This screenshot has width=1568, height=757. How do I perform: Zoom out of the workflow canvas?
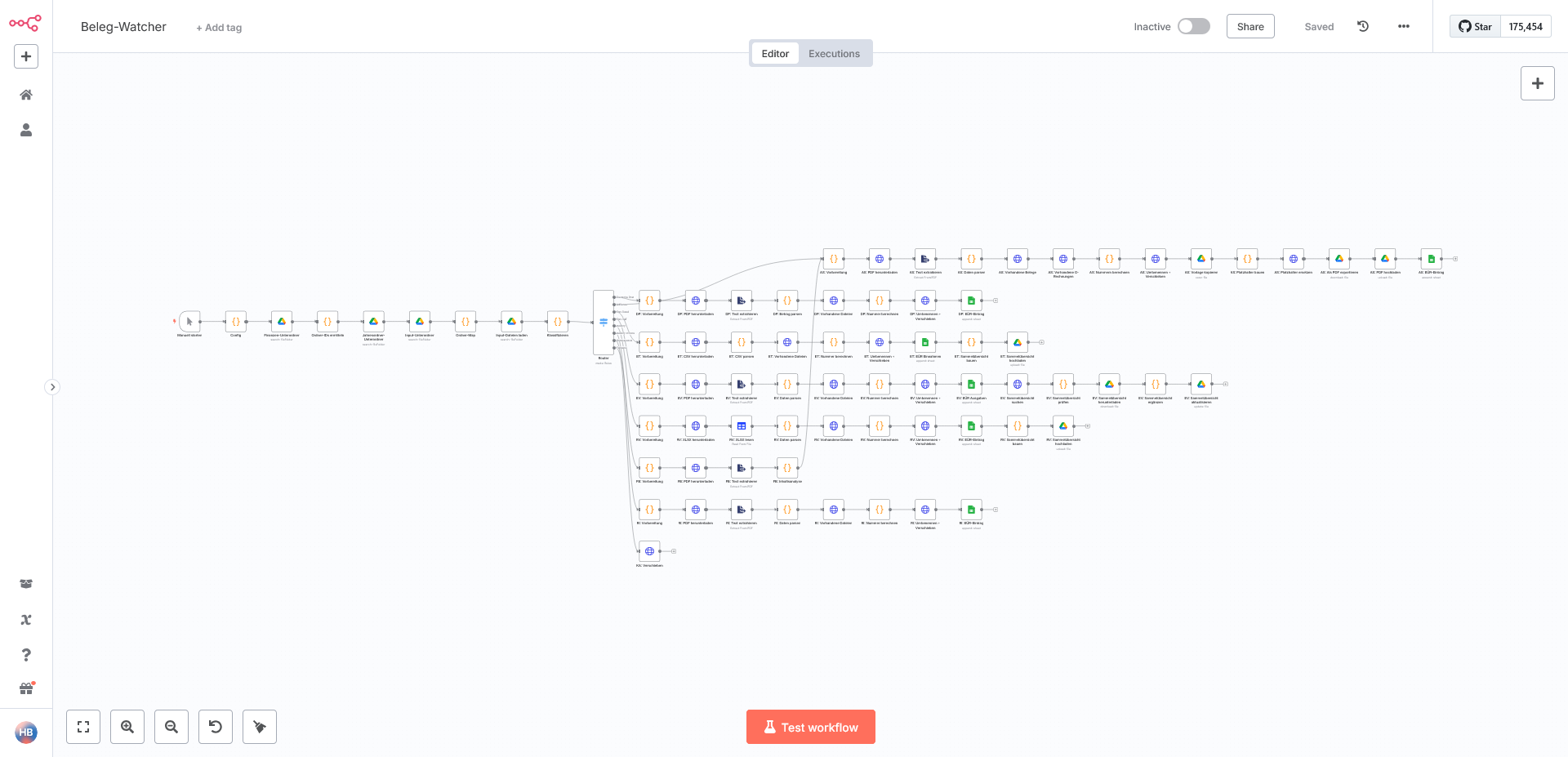[x=171, y=727]
